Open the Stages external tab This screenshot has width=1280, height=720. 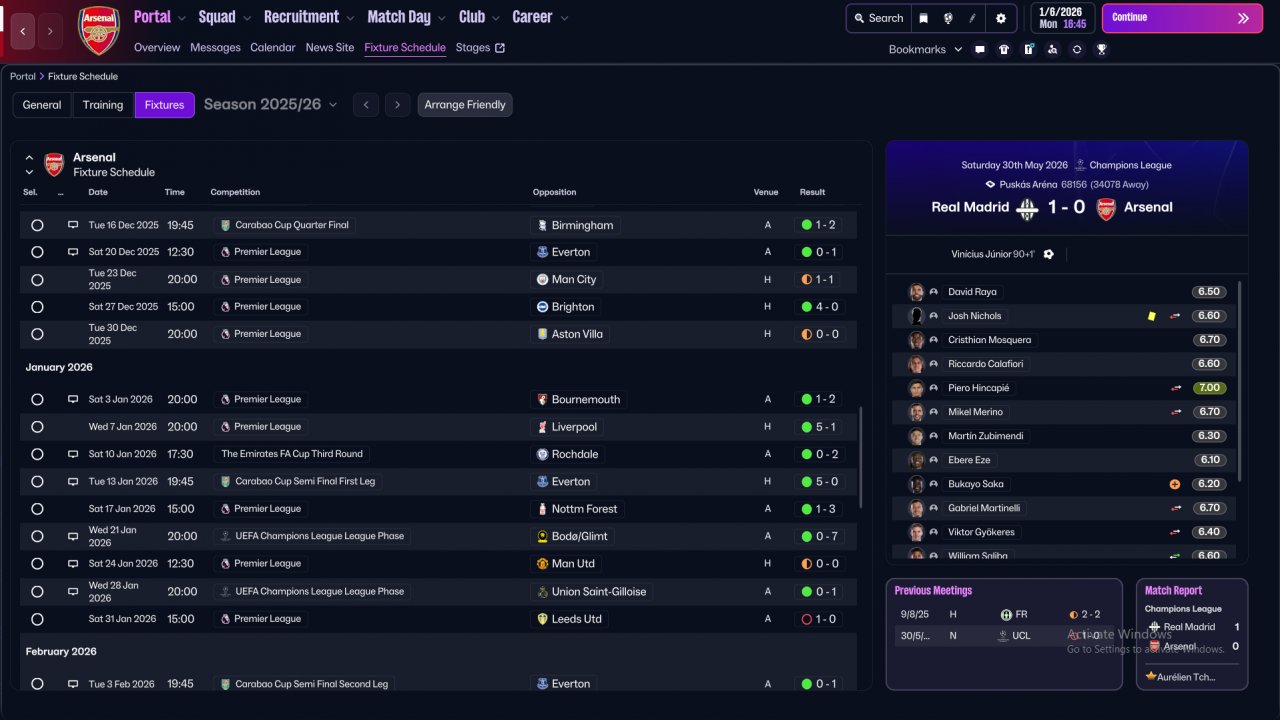tap(480, 48)
